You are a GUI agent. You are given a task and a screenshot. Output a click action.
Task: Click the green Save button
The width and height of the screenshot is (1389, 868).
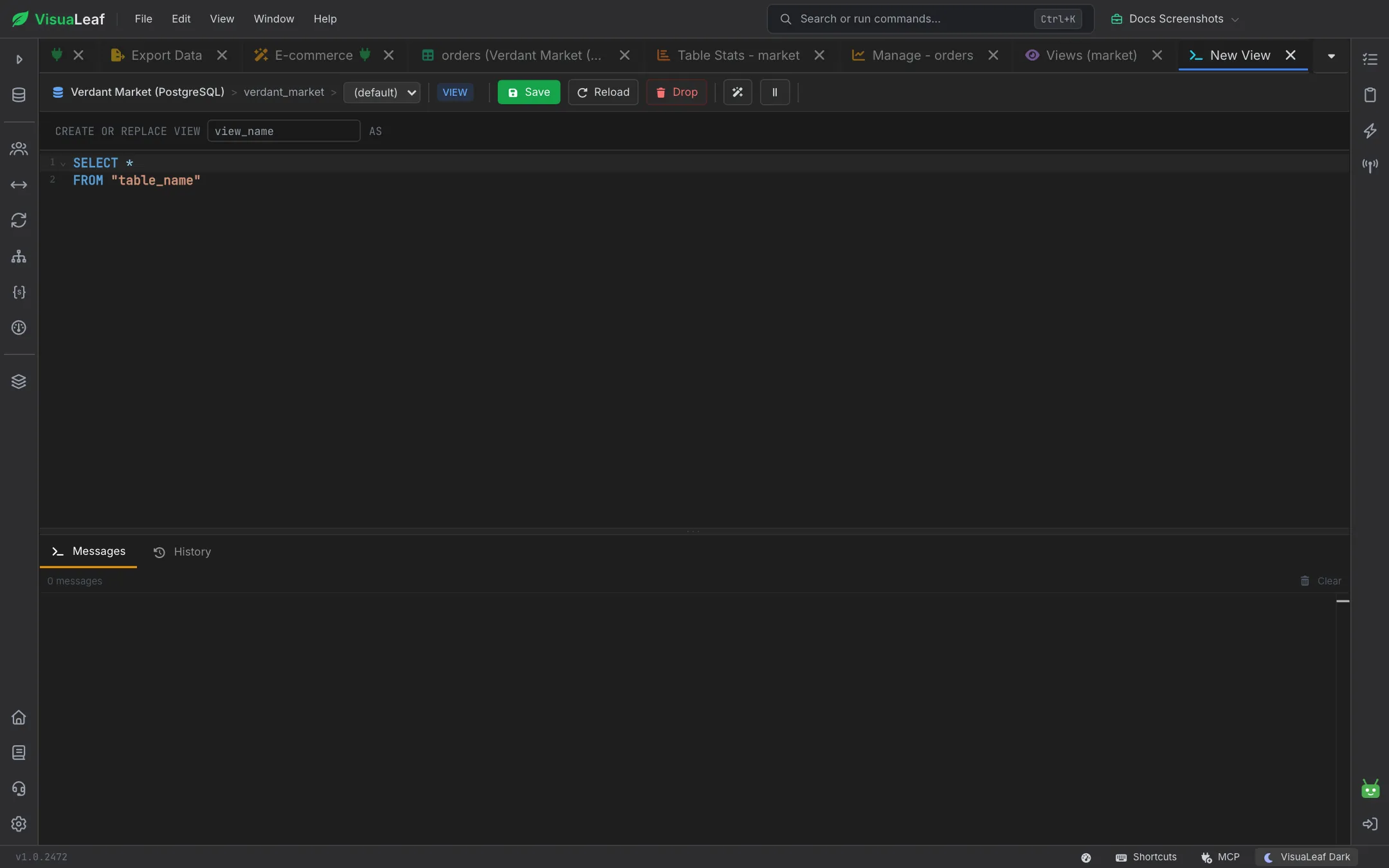tap(529, 93)
